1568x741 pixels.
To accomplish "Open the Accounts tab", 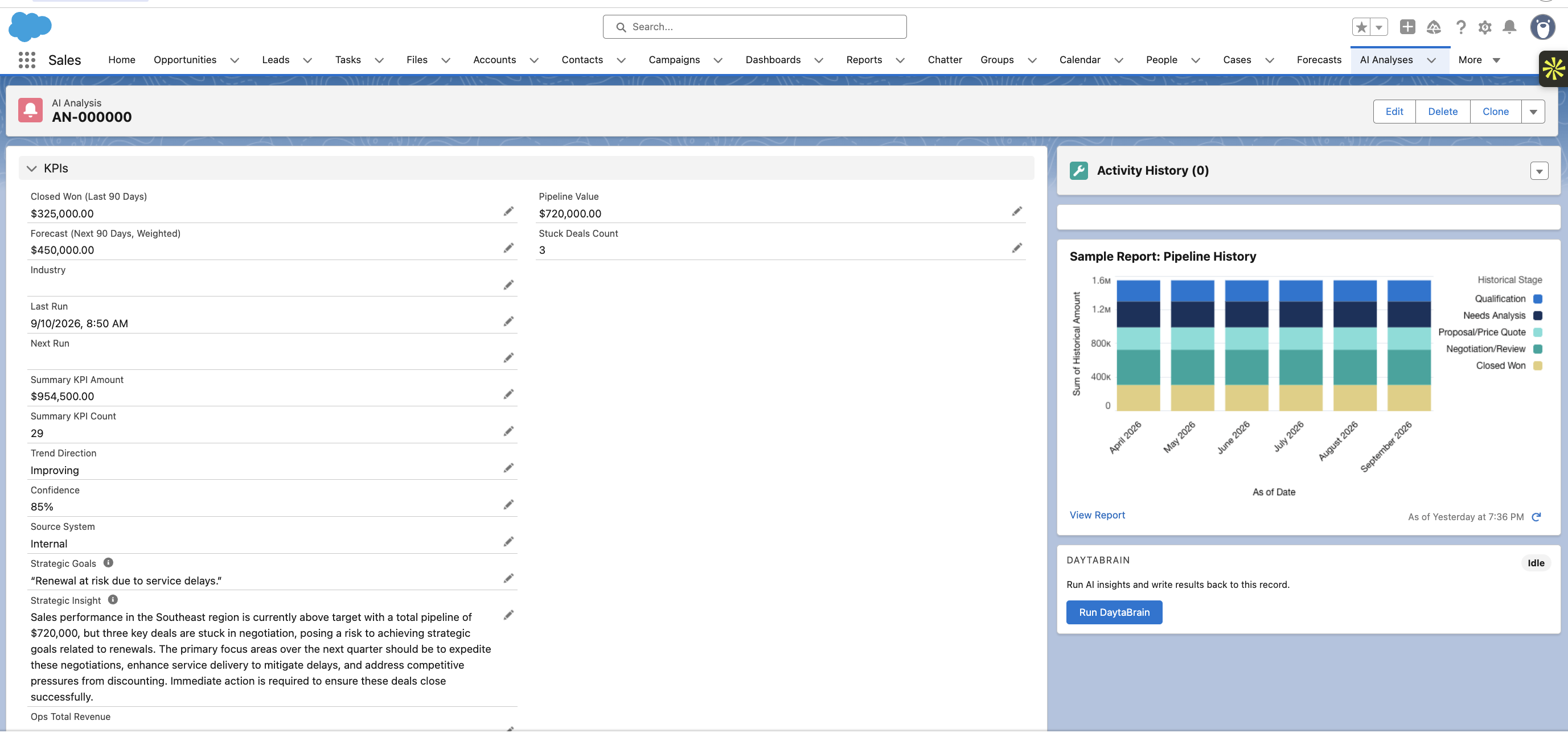I will click(494, 60).
